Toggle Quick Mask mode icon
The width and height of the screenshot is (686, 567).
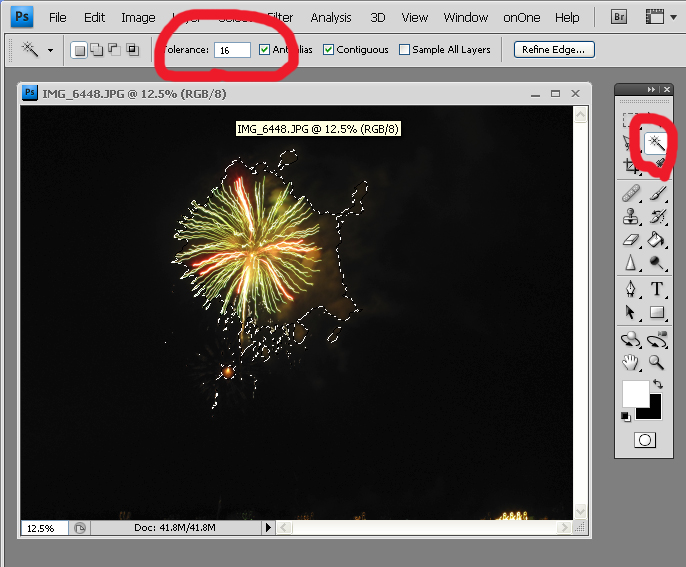click(x=644, y=440)
